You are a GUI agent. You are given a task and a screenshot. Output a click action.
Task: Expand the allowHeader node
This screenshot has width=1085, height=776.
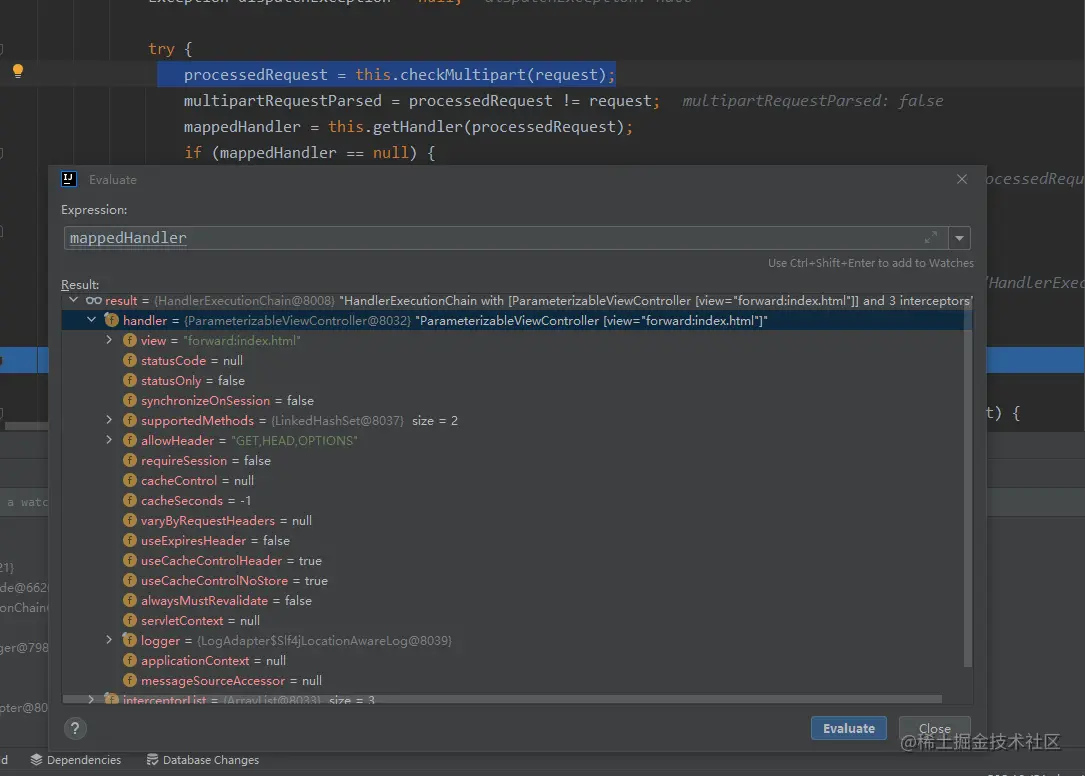pyautogui.click(x=109, y=440)
